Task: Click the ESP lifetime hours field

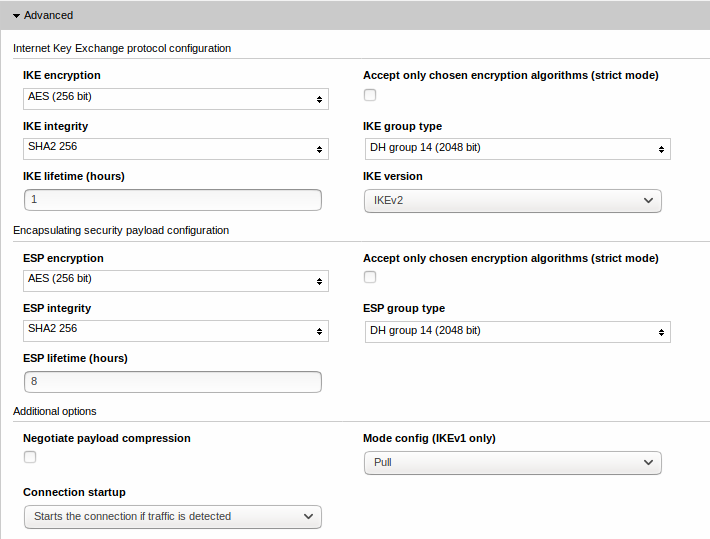Action: pos(173,382)
